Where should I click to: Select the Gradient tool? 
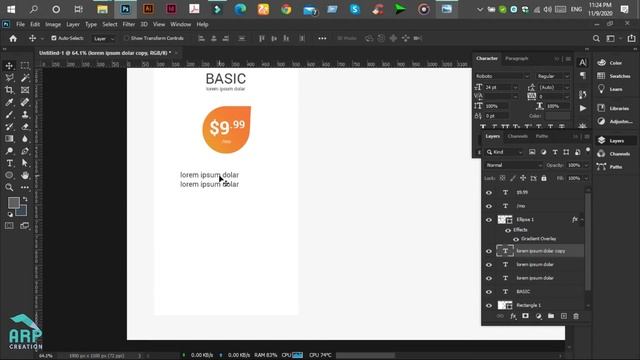point(9,139)
